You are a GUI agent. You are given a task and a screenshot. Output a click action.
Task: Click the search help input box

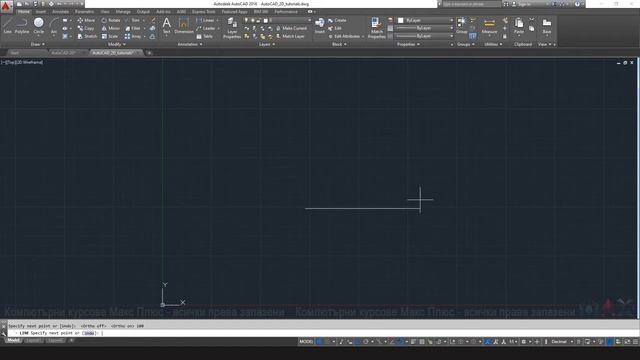(x=471, y=4)
